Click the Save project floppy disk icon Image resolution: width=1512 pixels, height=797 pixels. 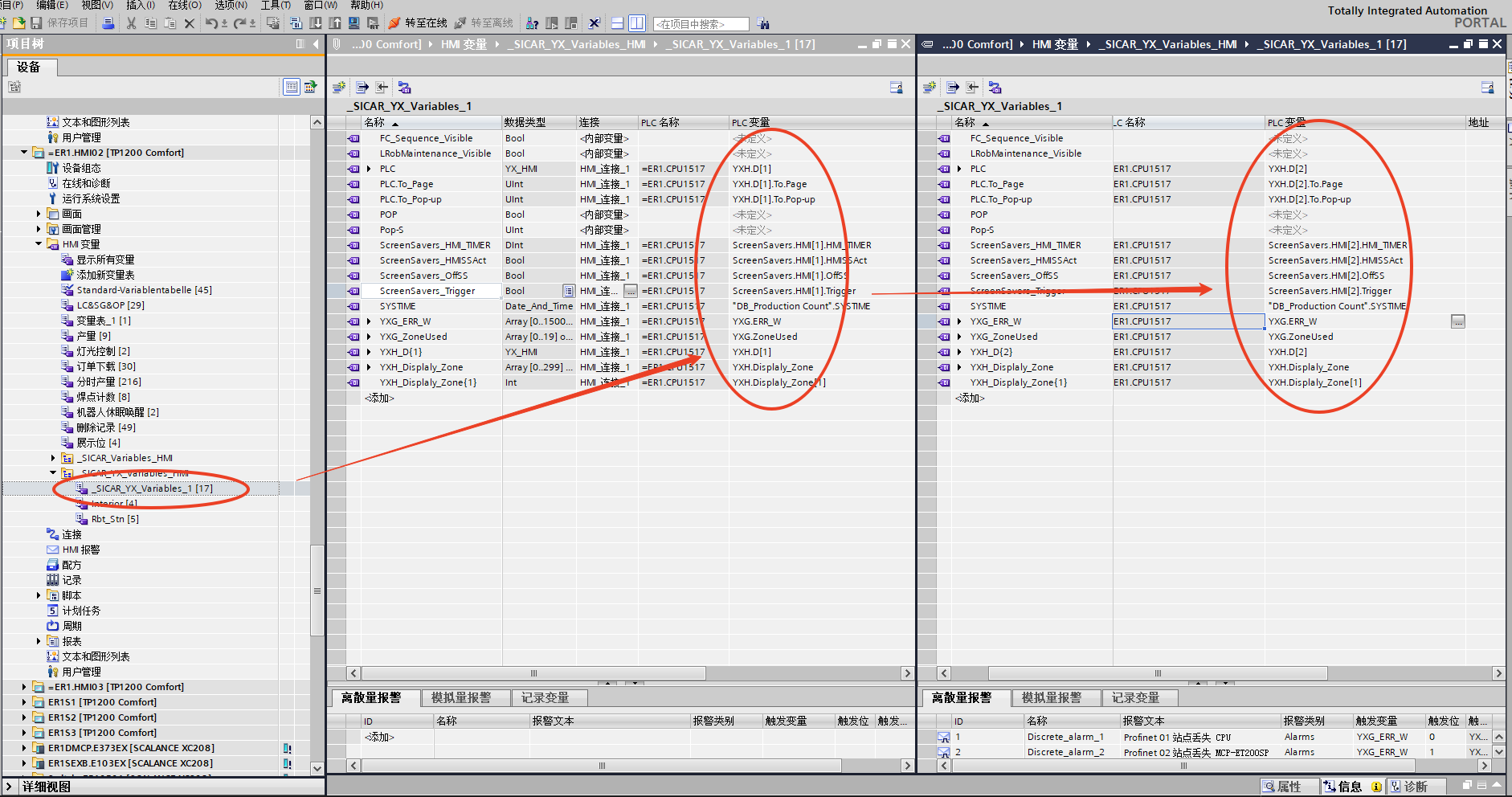pyautogui.click(x=36, y=23)
